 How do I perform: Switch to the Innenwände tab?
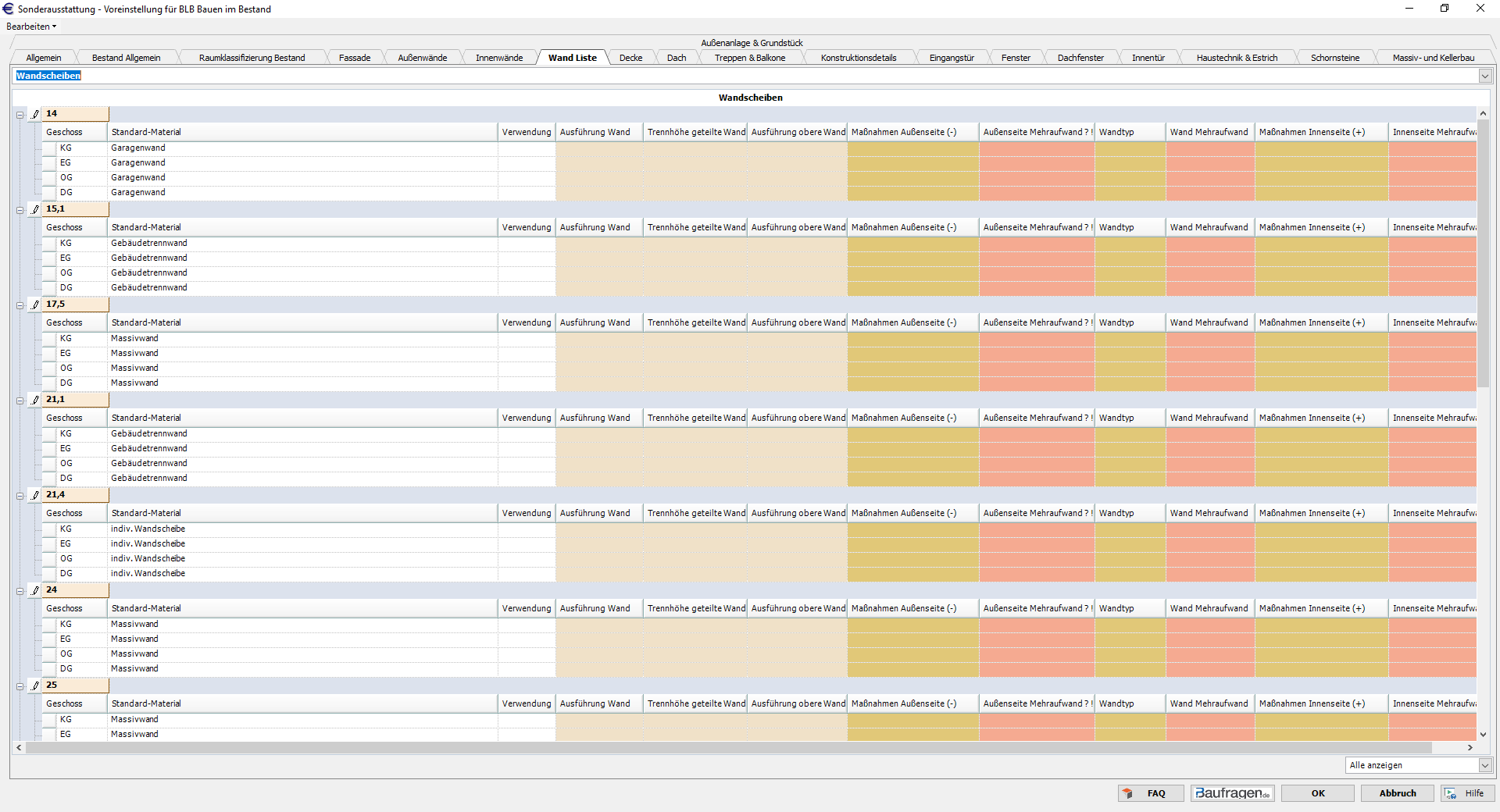499,58
